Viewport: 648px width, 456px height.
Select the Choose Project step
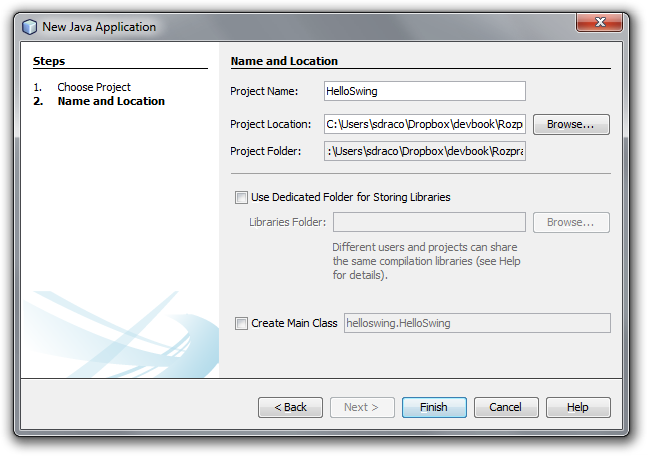94,87
